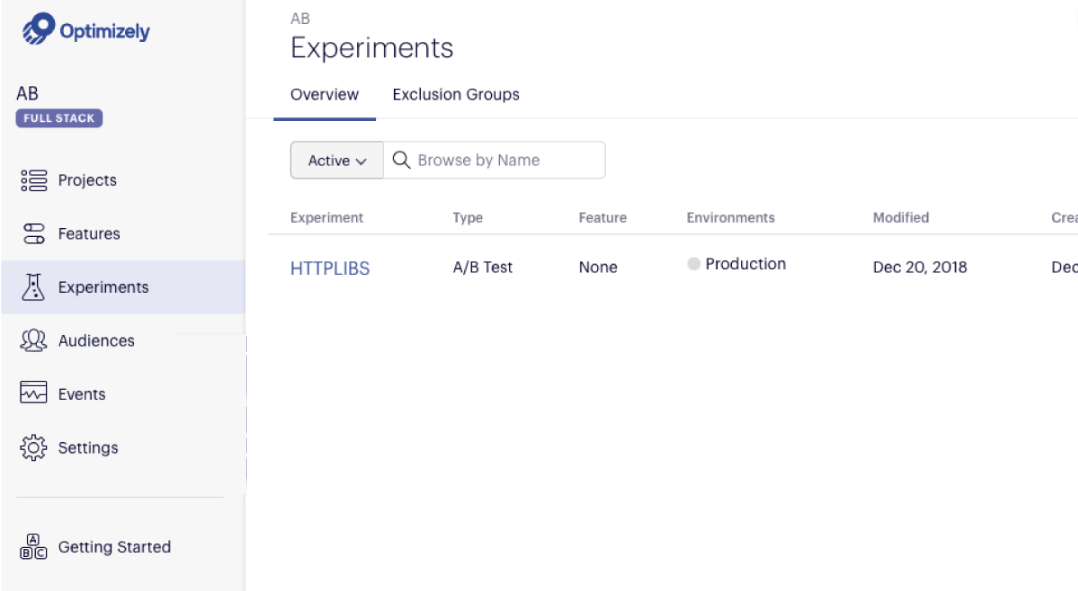Click the search magnifier icon
Image resolution: width=1078 pixels, height=591 pixels.
(x=401, y=160)
